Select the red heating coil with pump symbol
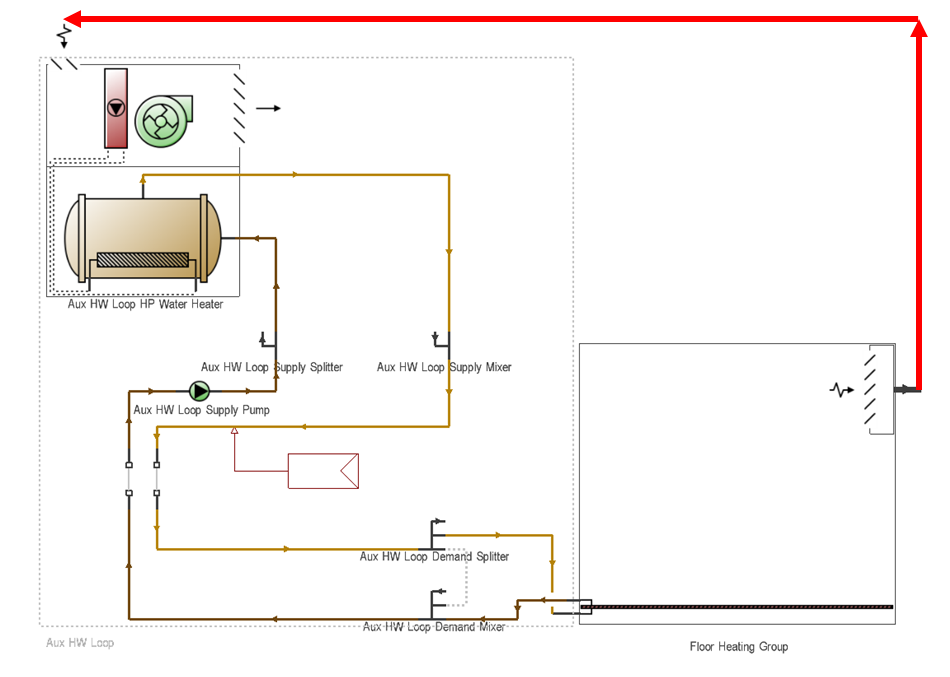 (x=116, y=108)
